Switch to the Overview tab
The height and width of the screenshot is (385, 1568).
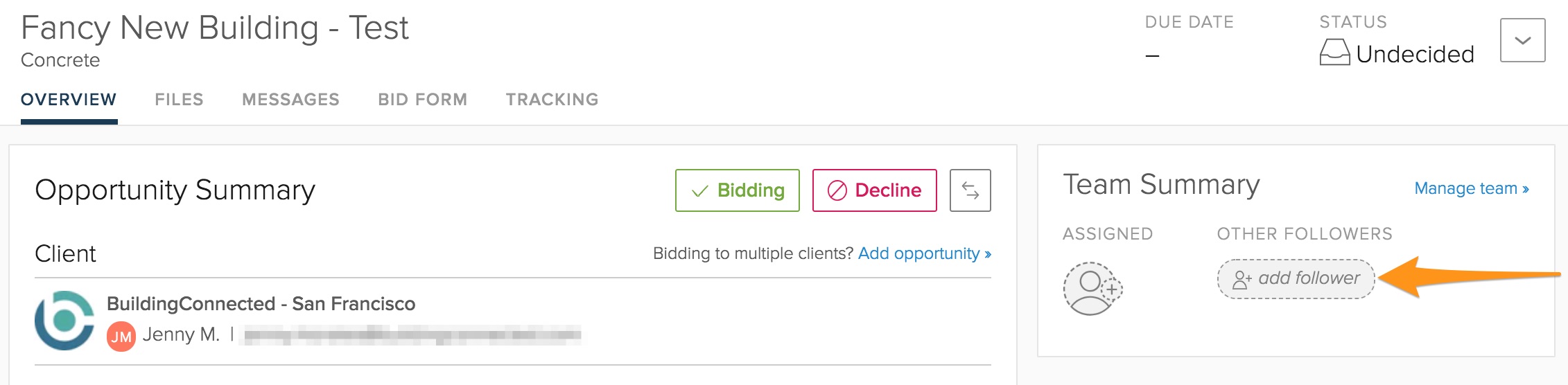coord(69,100)
